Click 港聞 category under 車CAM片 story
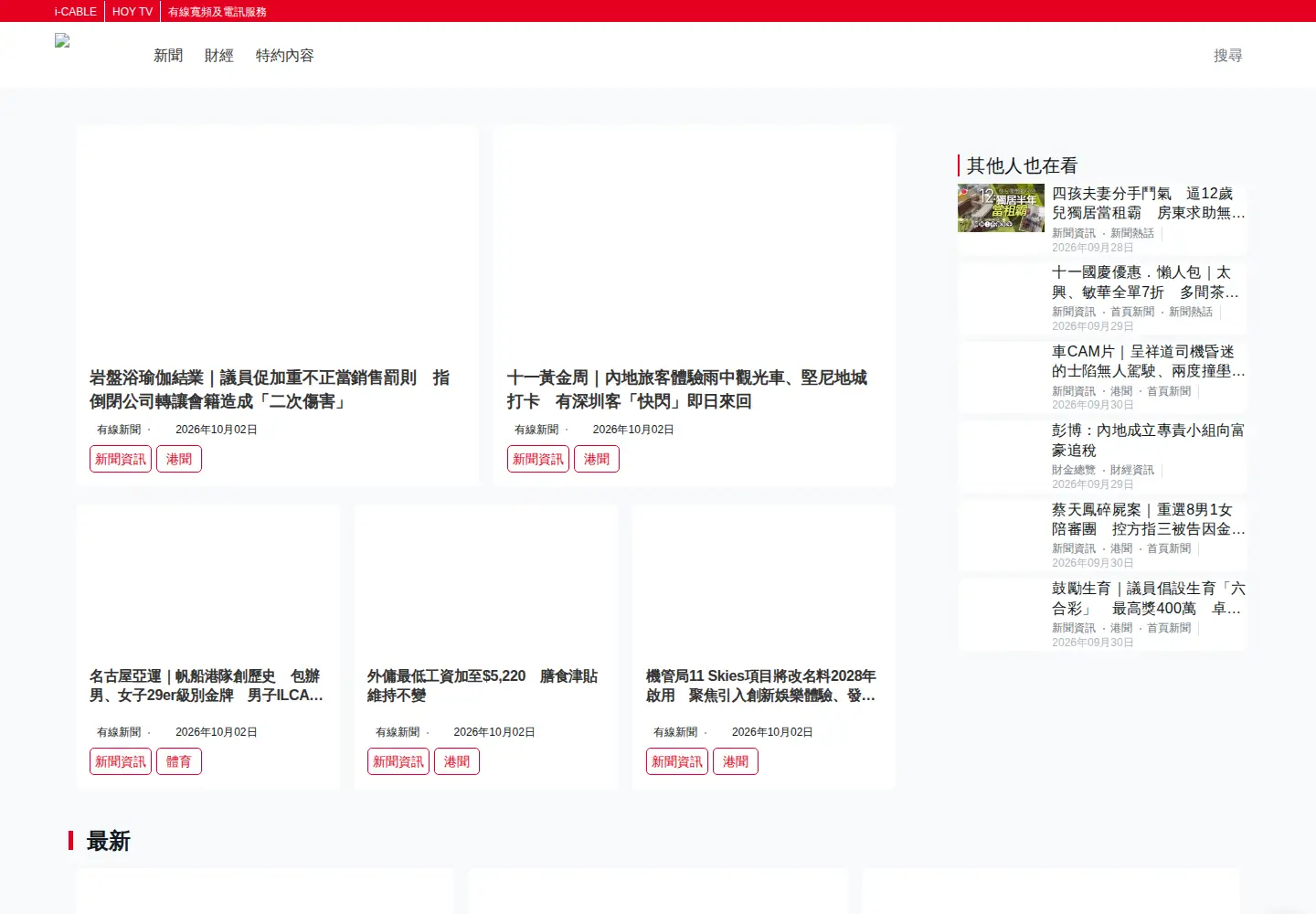The image size is (1316, 914). pos(1121,391)
